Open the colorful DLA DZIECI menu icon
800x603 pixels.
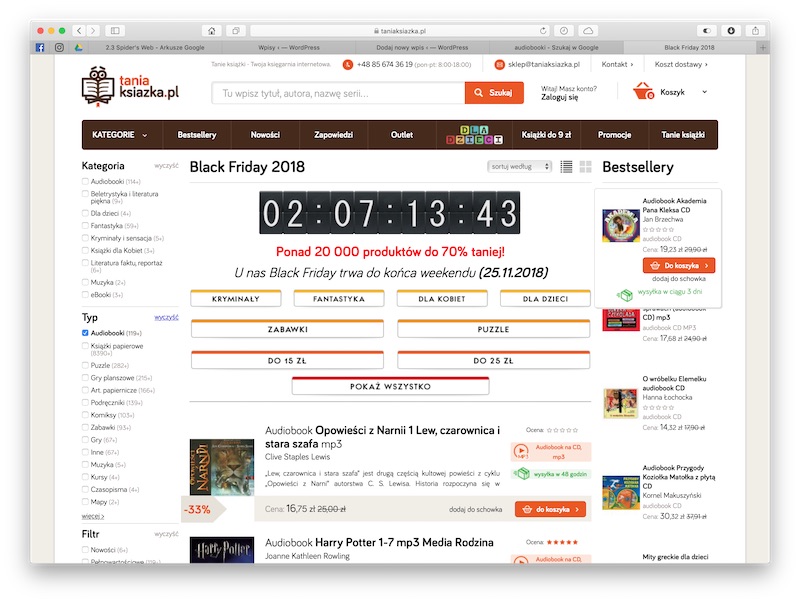[474, 135]
